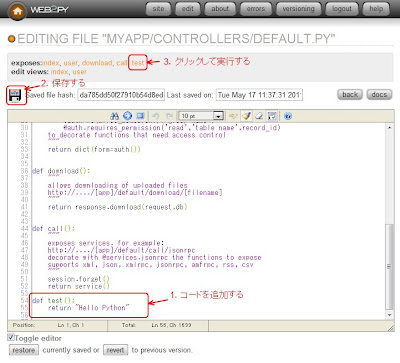
Task: Toggle fullscreen editor mode icon
Action: pos(140,116)
